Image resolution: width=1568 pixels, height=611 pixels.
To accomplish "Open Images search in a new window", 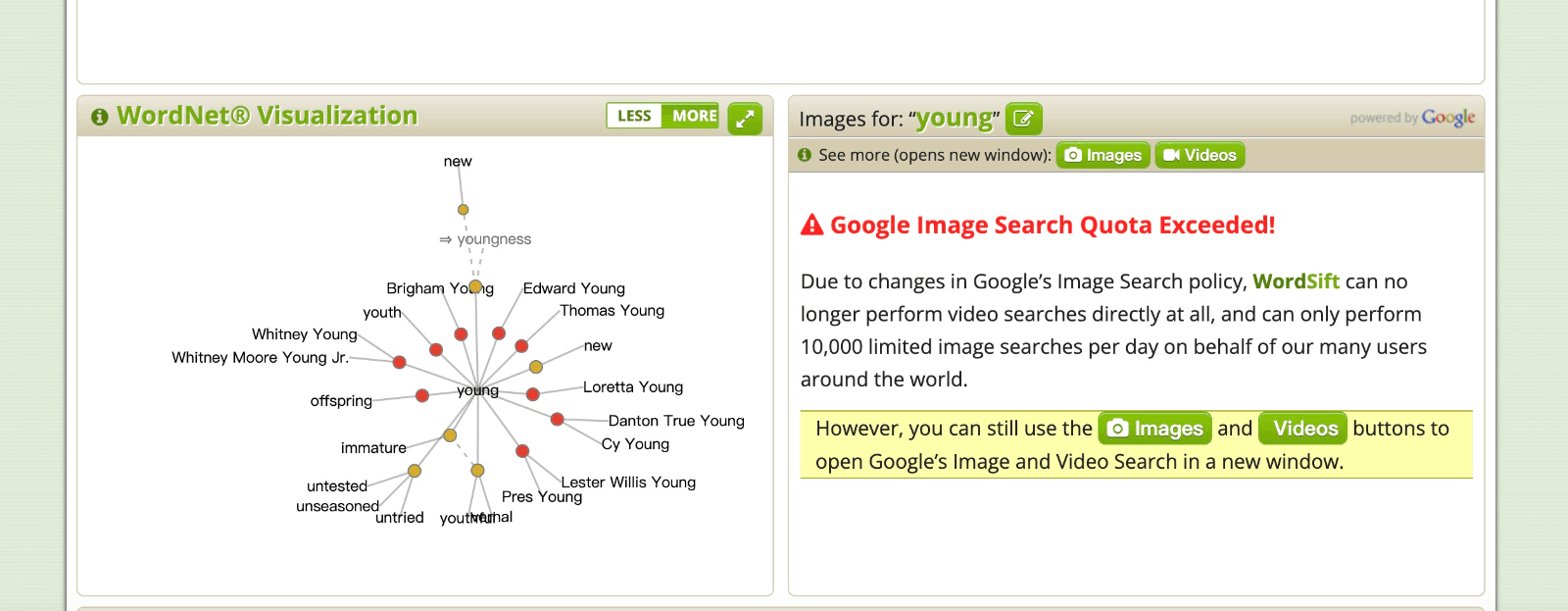I will click(x=1102, y=155).
